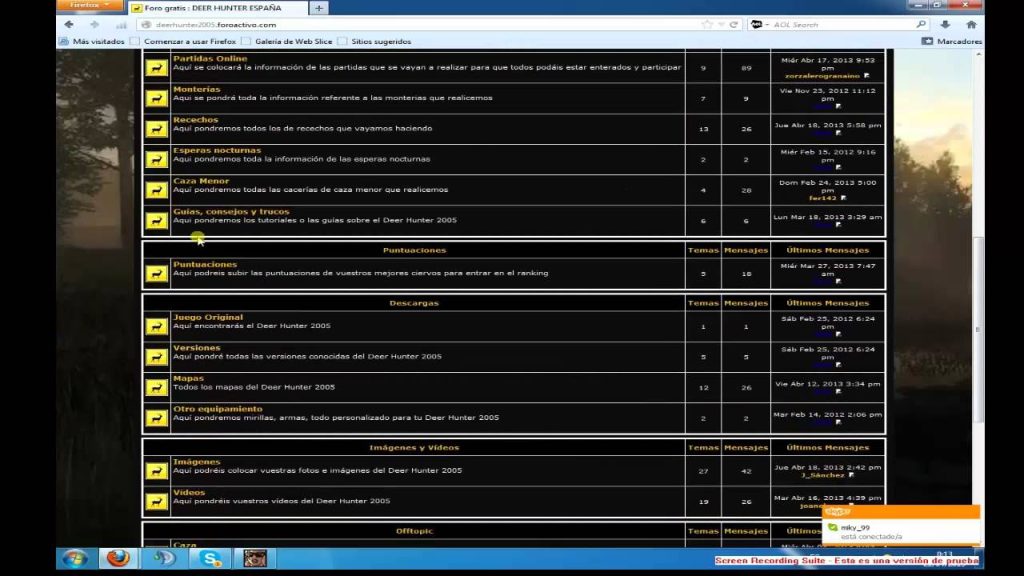Open the Juego Original forum link
The height and width of the screenshot is (576, 1024).
click(x=208, y=317)
